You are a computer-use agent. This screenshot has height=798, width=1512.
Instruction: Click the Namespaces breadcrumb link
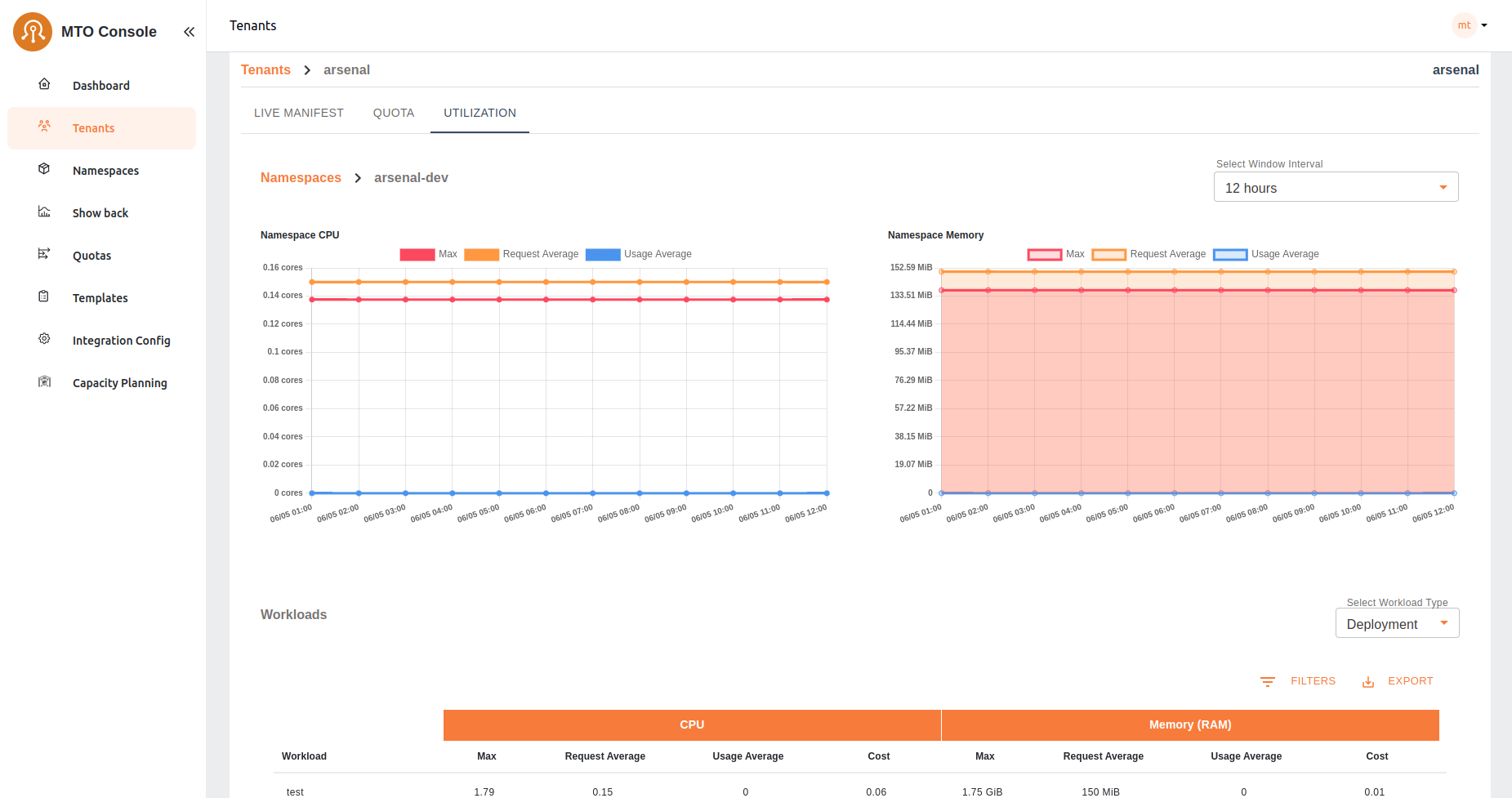(301, 178)
